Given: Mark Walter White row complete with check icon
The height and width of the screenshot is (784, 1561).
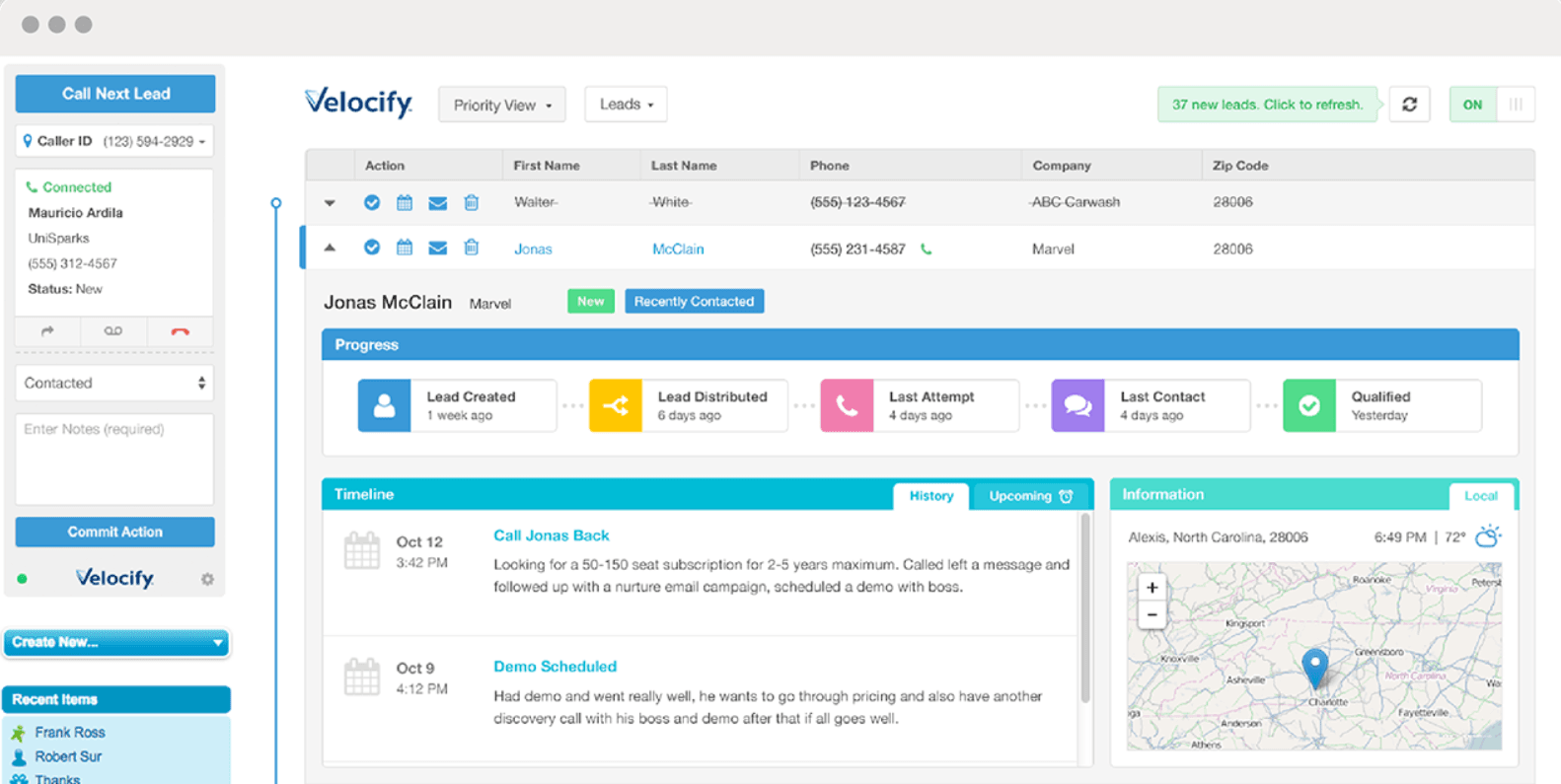Looking at the screenshot, I should click(372, 202).
